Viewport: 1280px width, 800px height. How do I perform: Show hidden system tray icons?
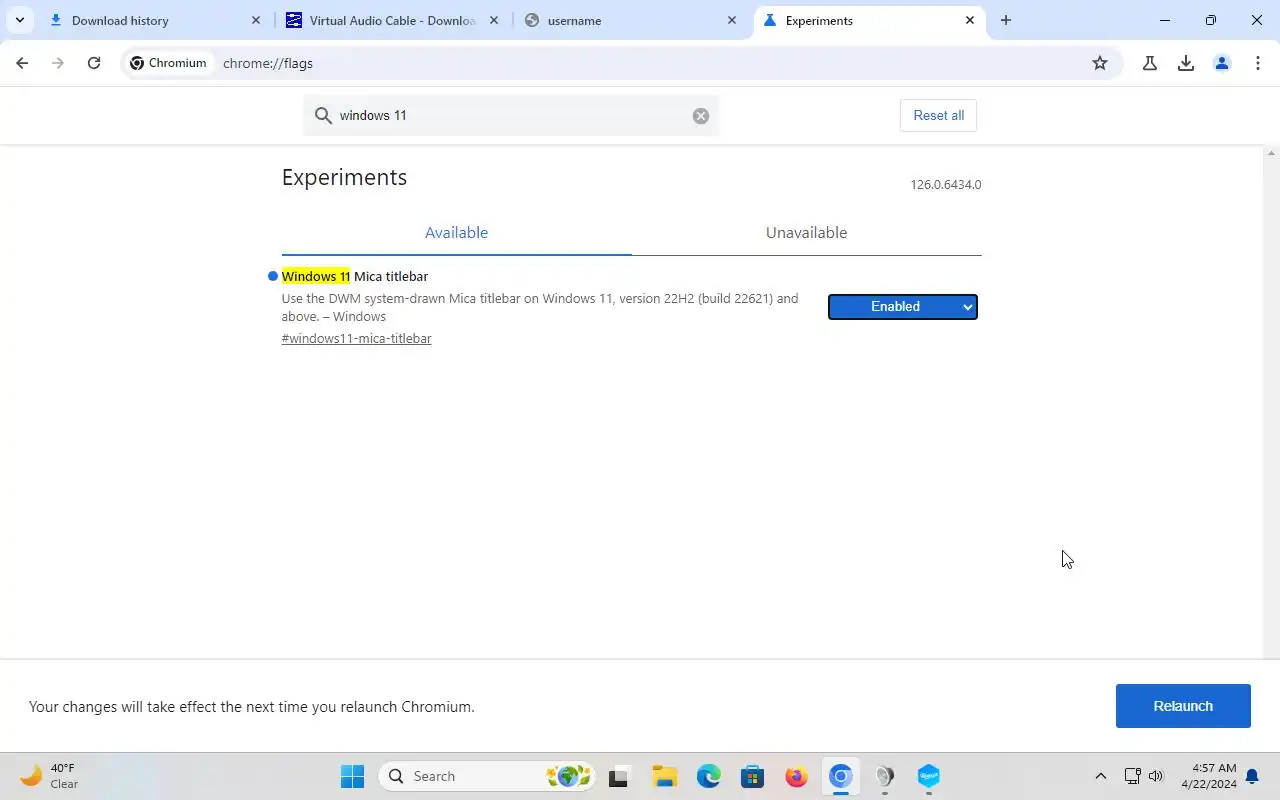(x=1101, y=776)
